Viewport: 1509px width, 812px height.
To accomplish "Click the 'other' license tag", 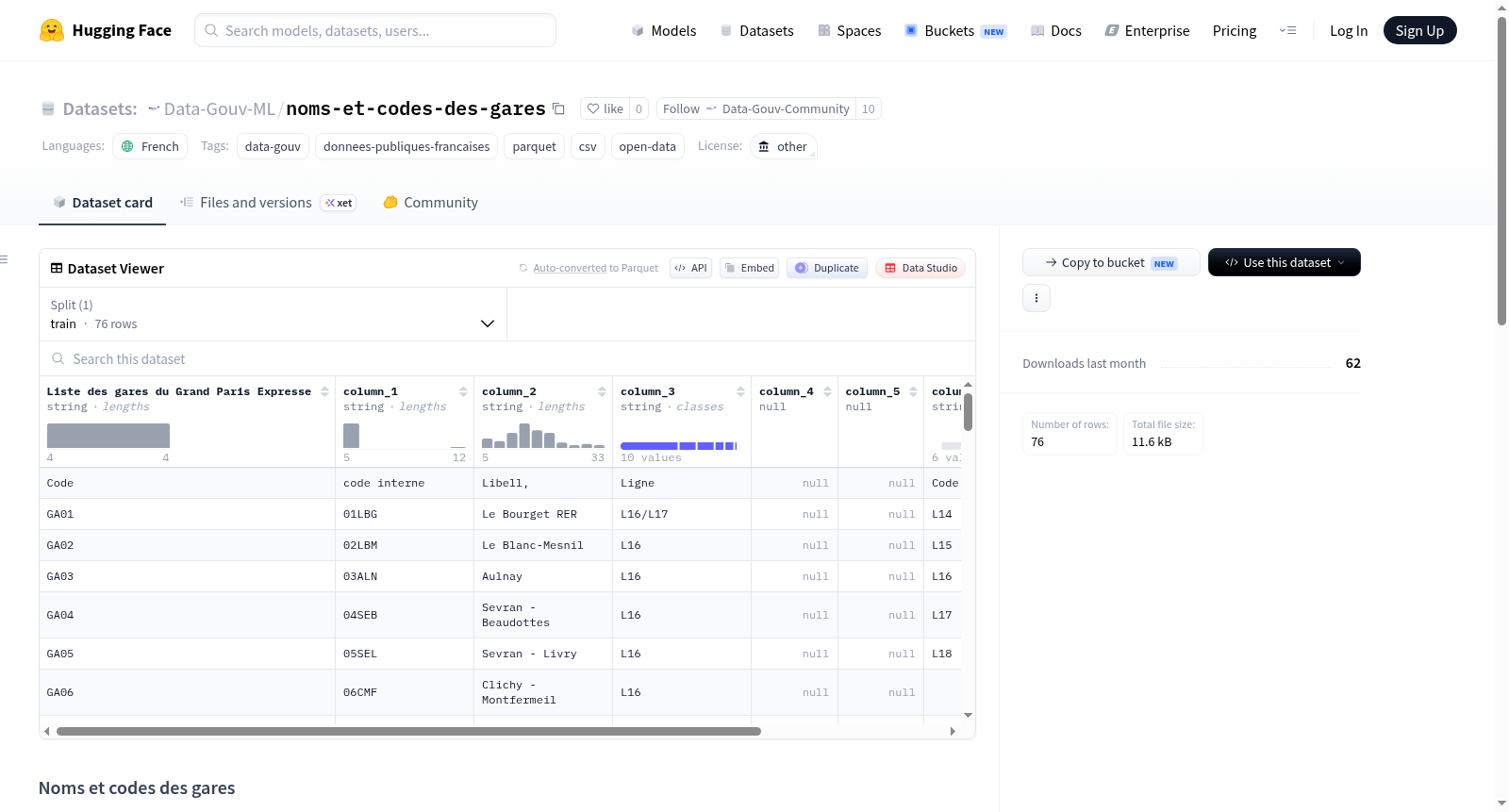I will pyautogui.click(x=783, y=146).
